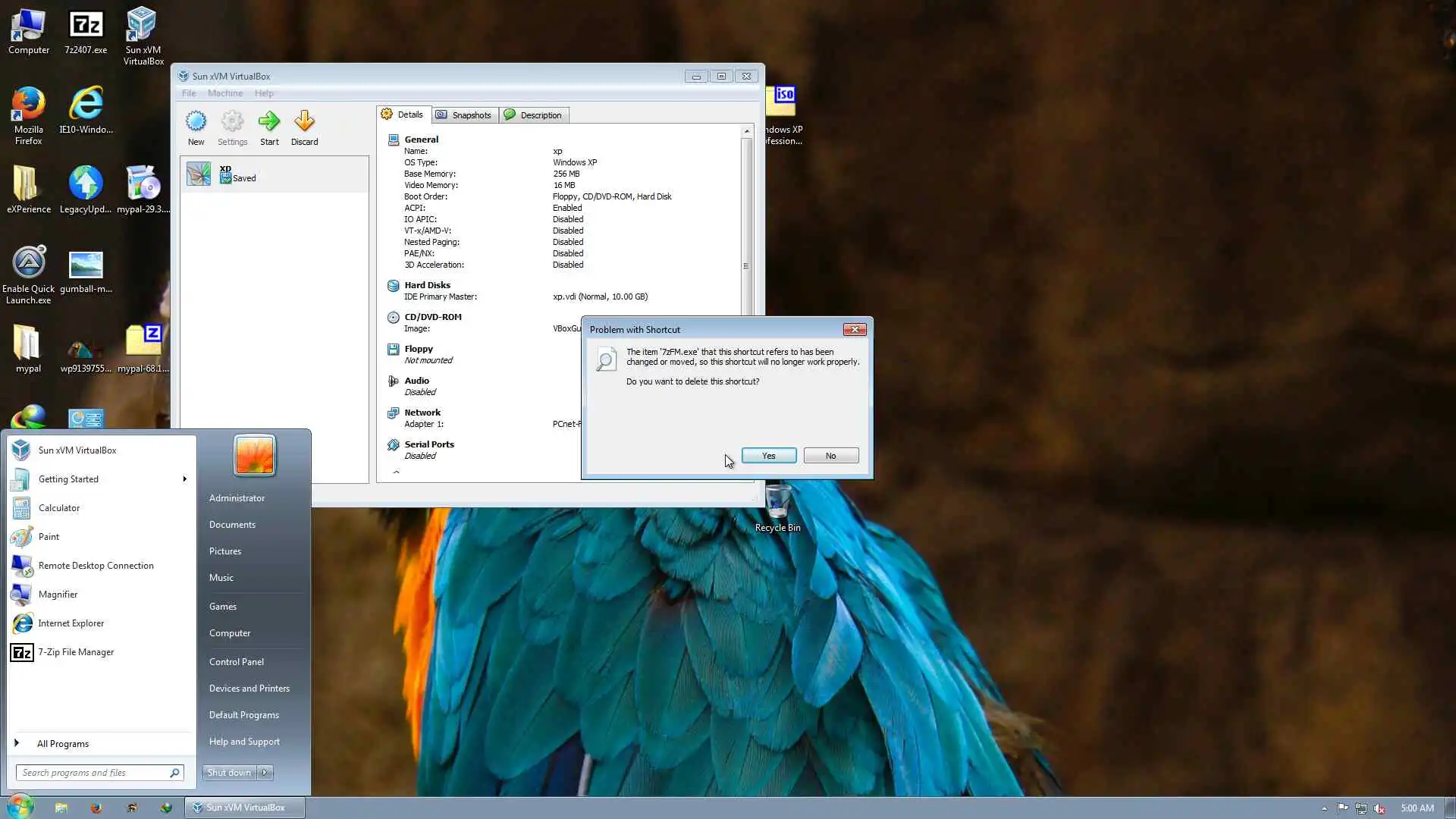Screen dimensions: 1456x819
Task: Open the Settings gear in VirtualBox toolbar
Action: 232,122
